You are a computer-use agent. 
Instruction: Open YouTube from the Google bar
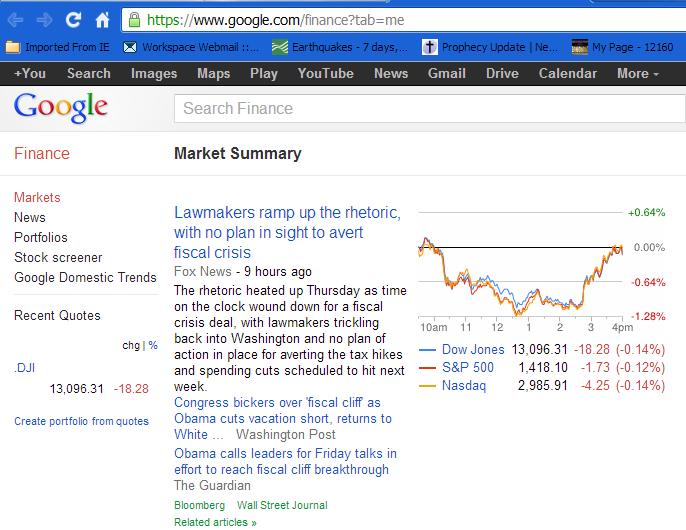click(x=326, y=74)
